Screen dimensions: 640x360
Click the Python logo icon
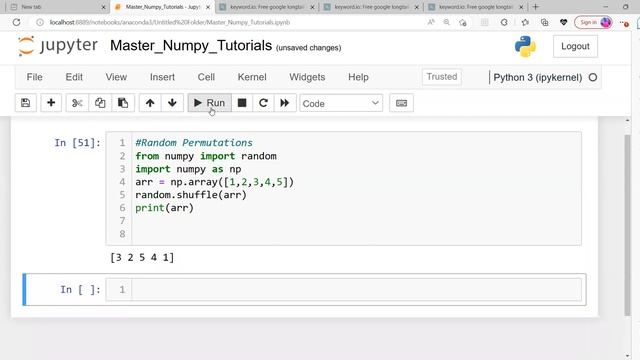[525, 46]
